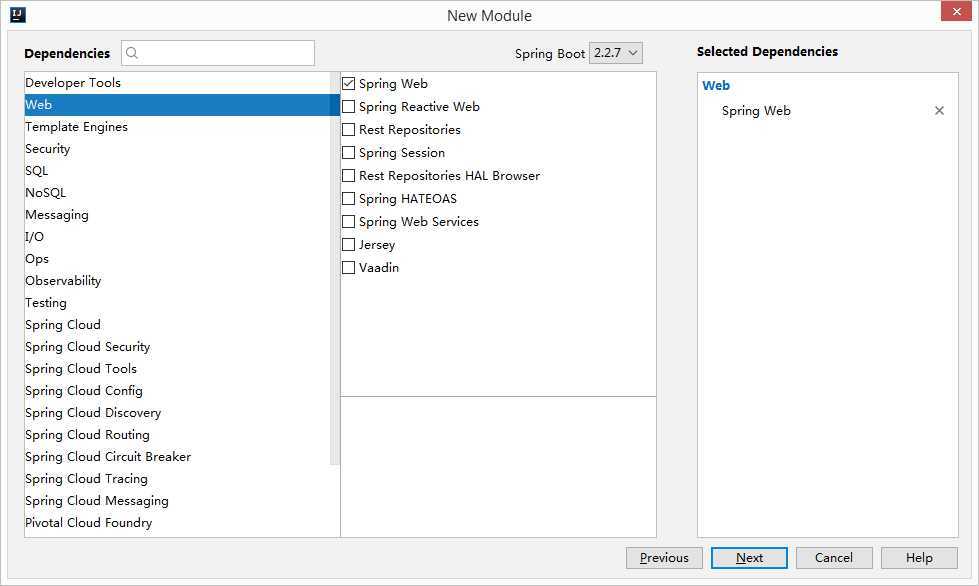This screenshot has width=979, height=586.
Task: Open the Spring Boot version dropdown
Action: click(616, 53)
